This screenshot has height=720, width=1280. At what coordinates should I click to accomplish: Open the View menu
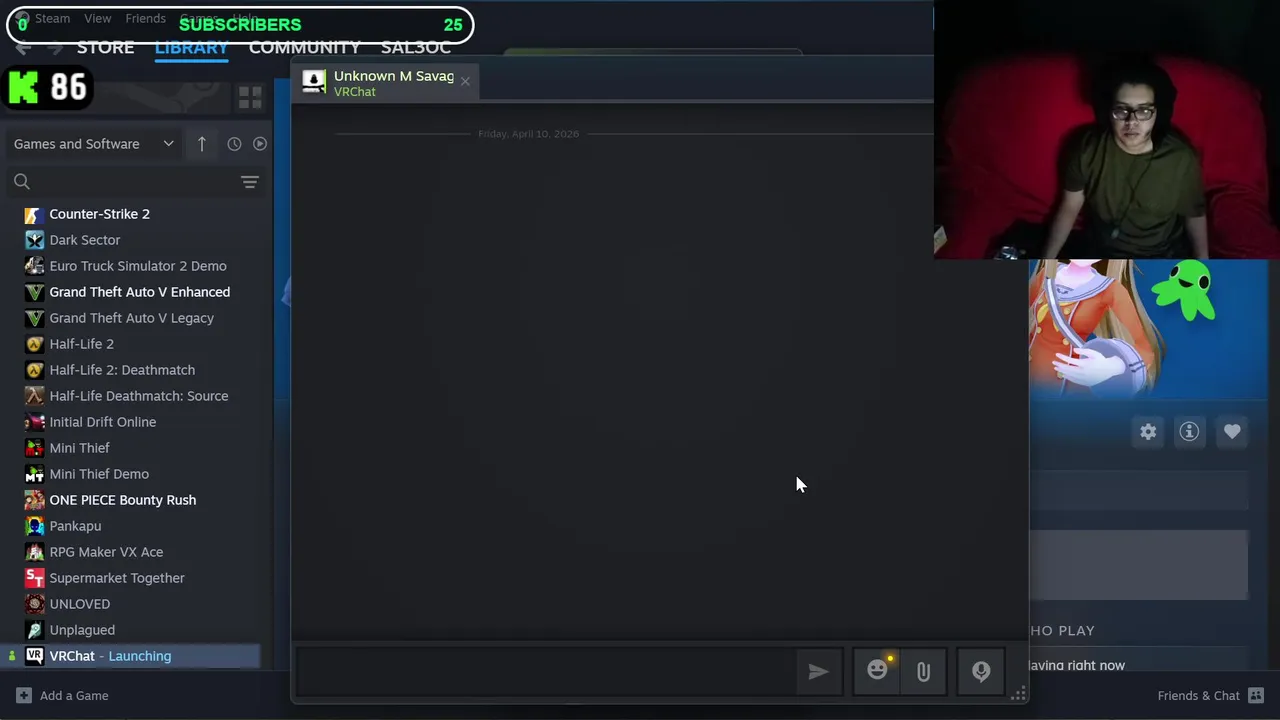(x=98, y=18)
